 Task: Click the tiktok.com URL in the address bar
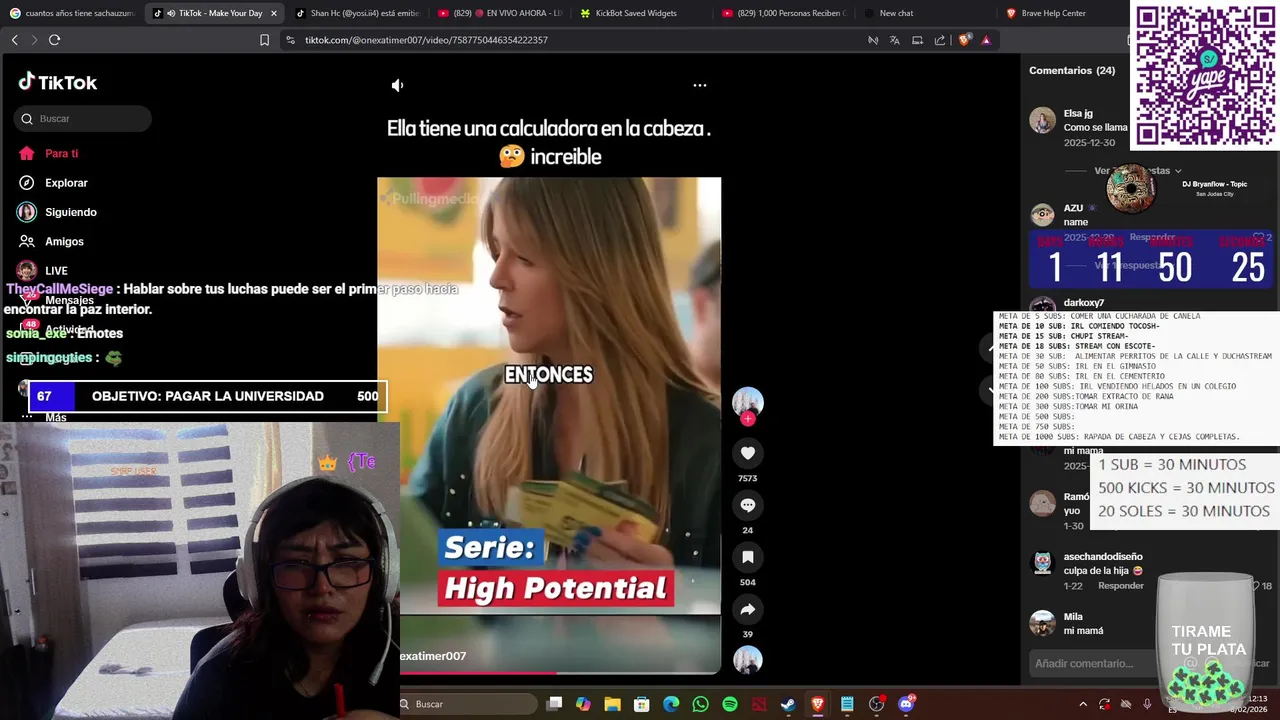[426, 40]
